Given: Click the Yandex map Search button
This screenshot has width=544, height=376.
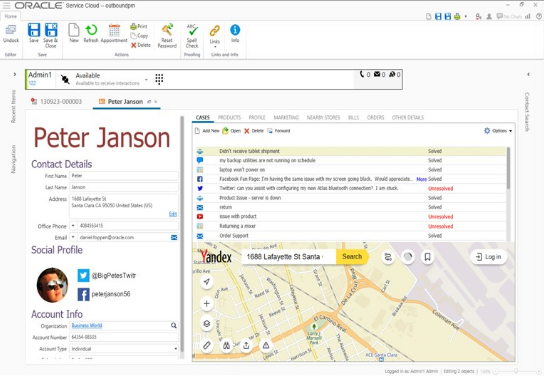Looking at the screenshot, I should [x=352, y=257].
